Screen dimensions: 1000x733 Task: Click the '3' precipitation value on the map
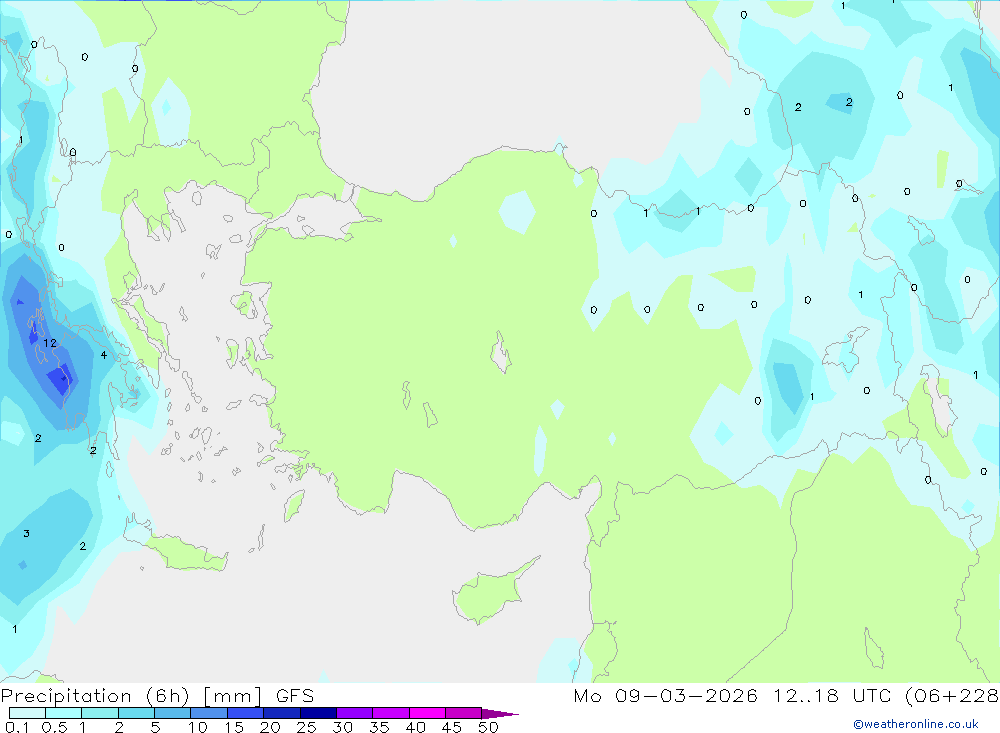point(26,533)
